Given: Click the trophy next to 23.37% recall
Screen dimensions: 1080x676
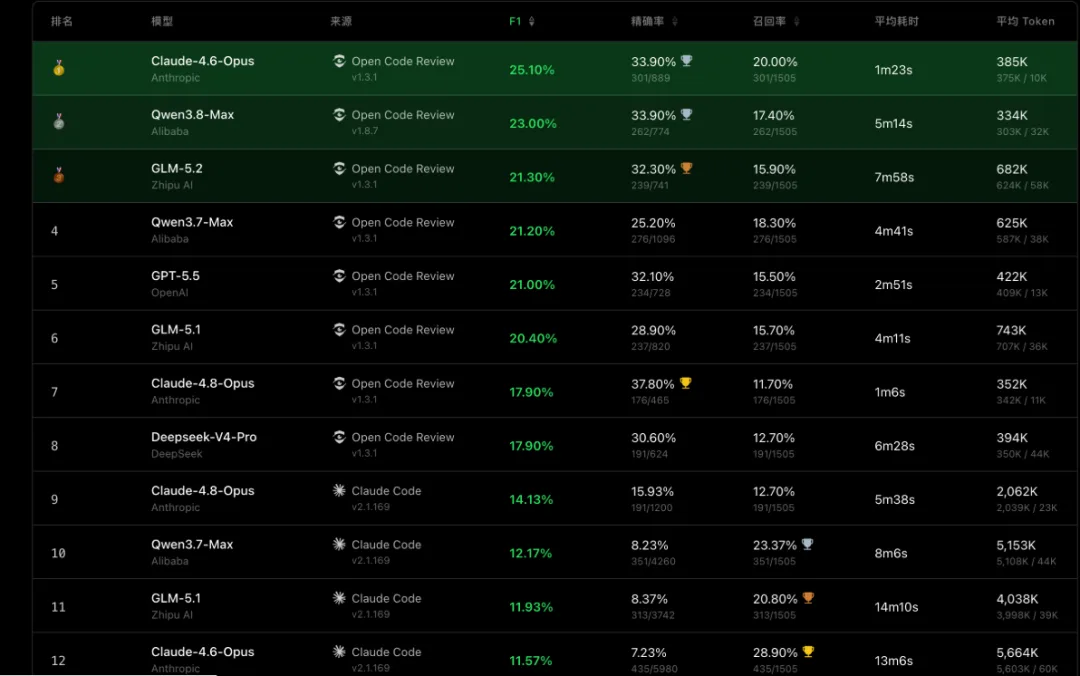Looking at the screenshot, I should (x=808, y=544).
